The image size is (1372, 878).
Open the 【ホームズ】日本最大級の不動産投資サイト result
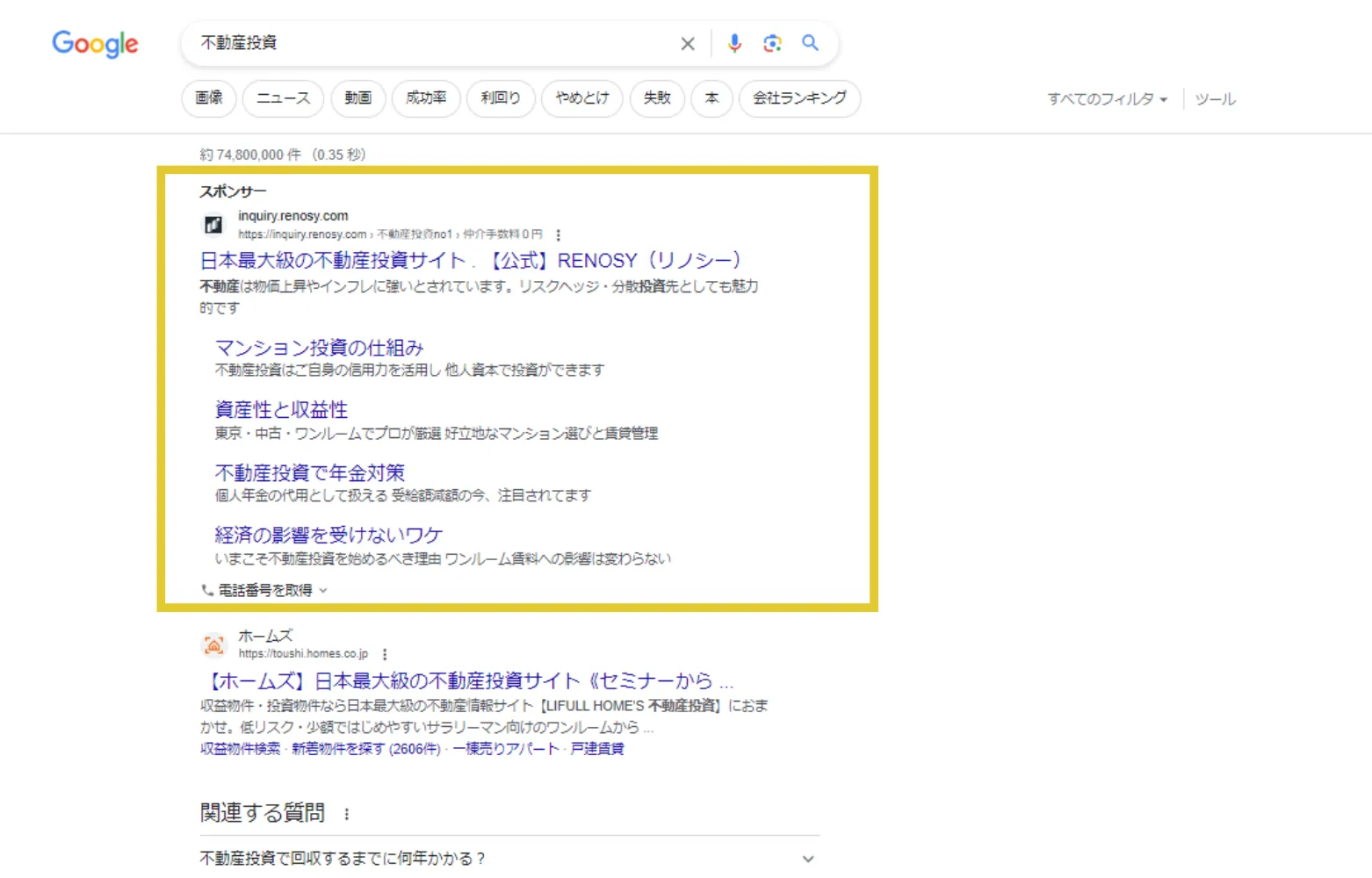466,681
